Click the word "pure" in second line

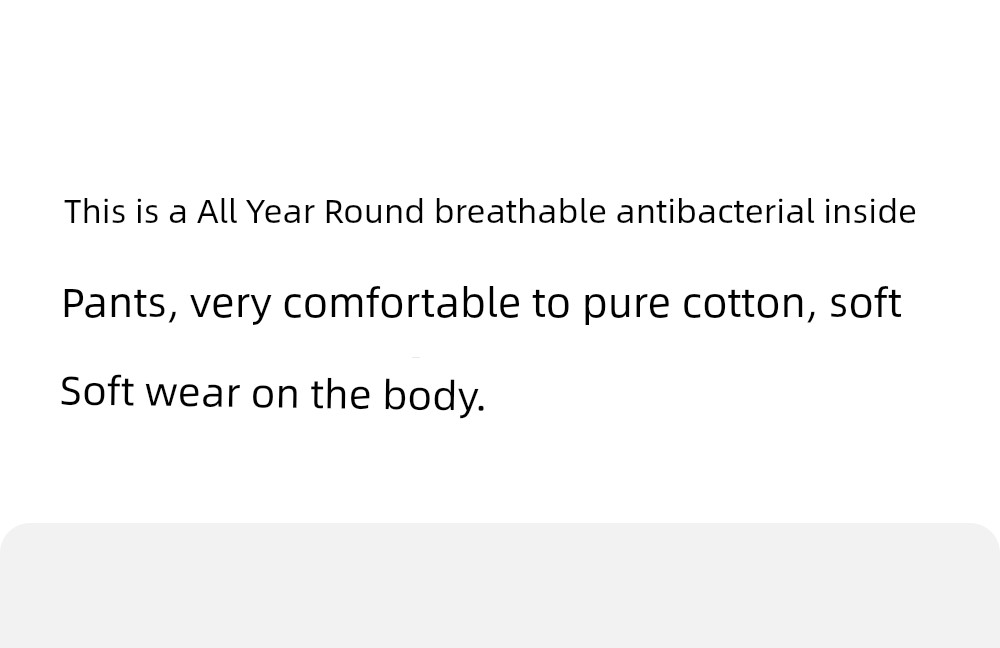[x=626, y=306]
